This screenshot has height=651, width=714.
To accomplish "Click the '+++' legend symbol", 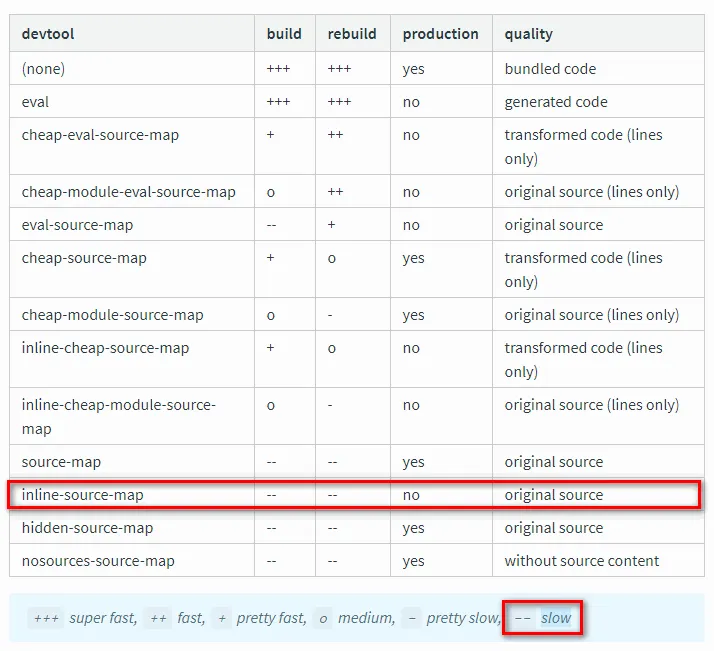I will click(x=46, y=618).
